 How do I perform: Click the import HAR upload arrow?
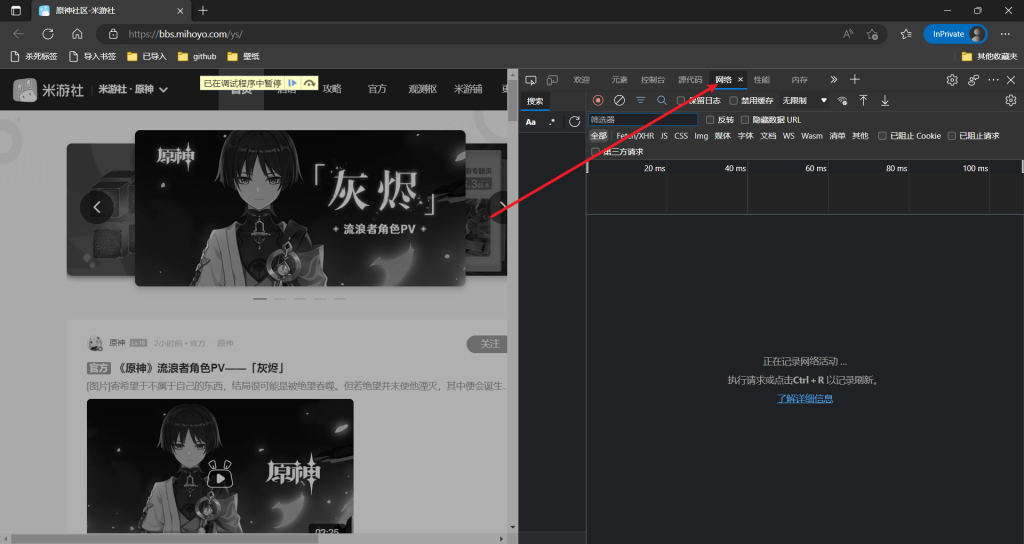coord(863,100)
